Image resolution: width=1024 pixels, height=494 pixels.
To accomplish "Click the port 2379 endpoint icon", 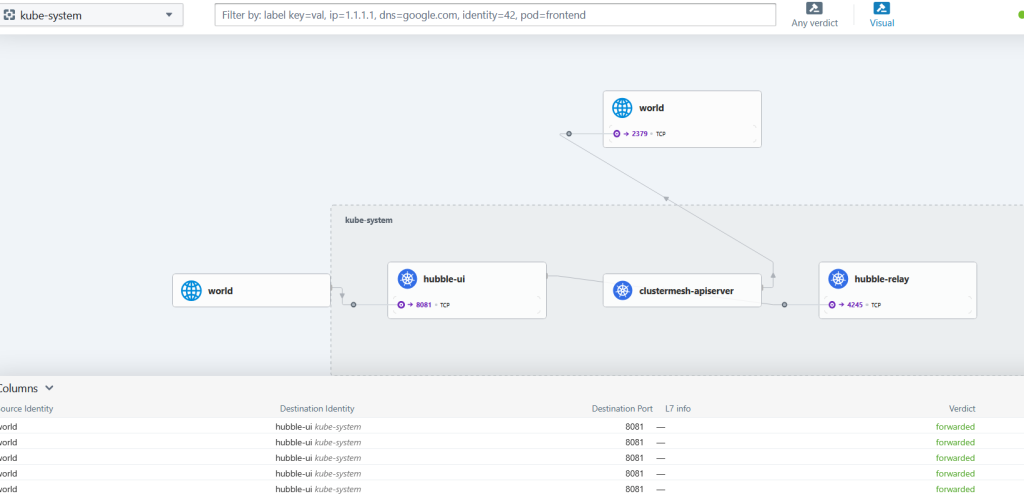I will [616, 134].
